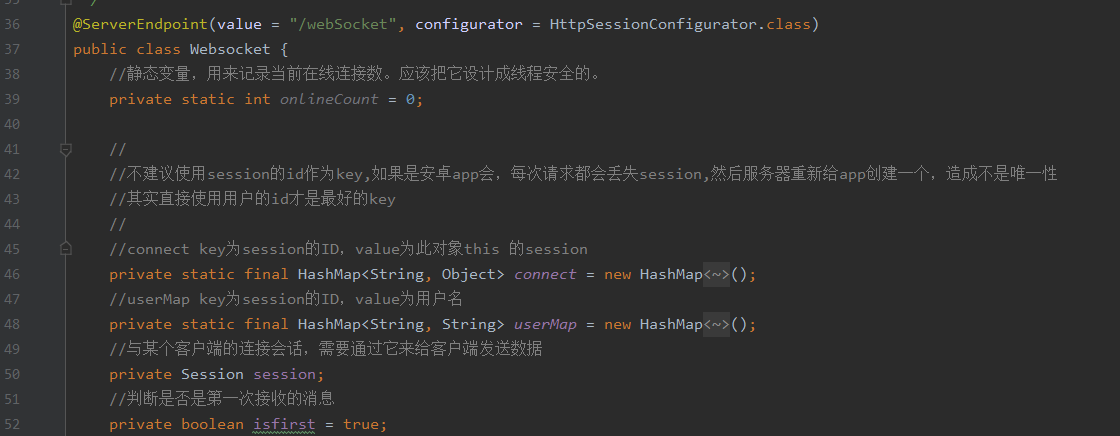
Task: Click the "/webSocket" string literal
Action: pyautogui.click(x=343, y=25)
